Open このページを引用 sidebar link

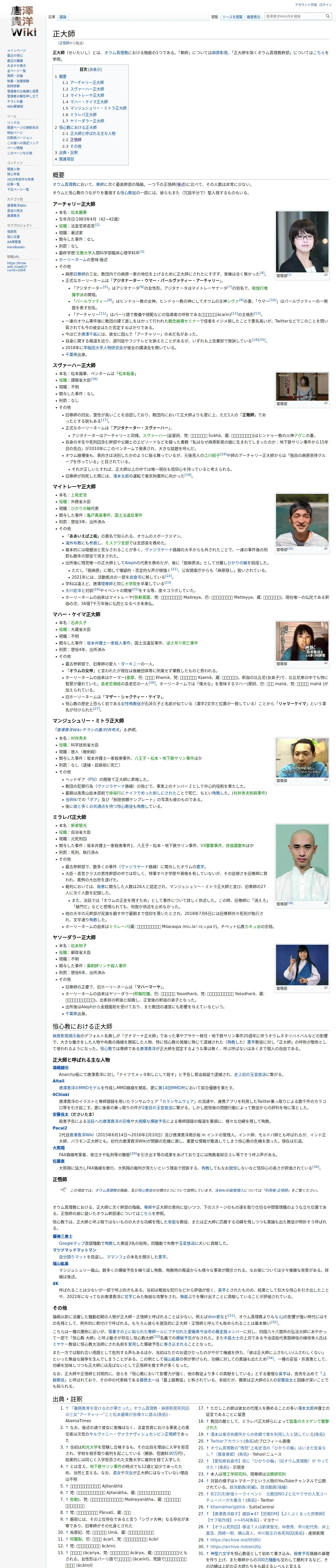click(x=20, y=153)
